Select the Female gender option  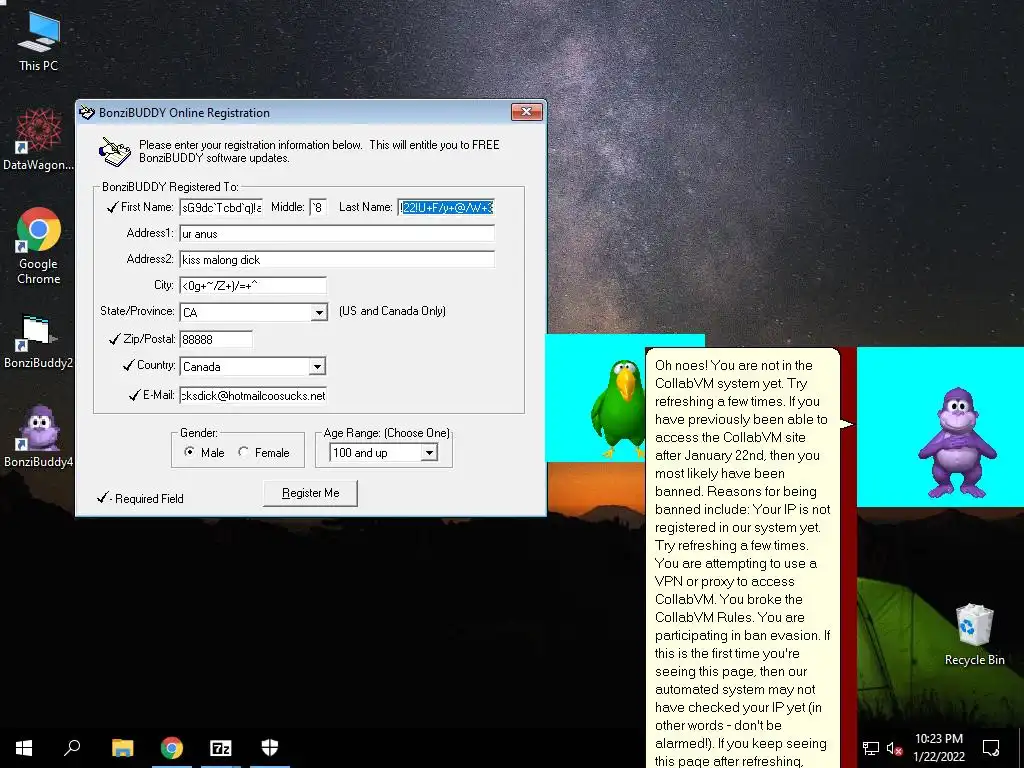(264, 452)
